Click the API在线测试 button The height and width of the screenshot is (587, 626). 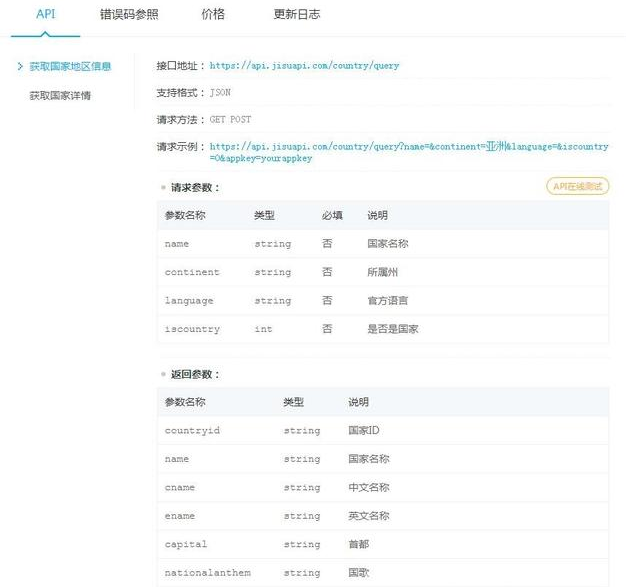point(577,186)
